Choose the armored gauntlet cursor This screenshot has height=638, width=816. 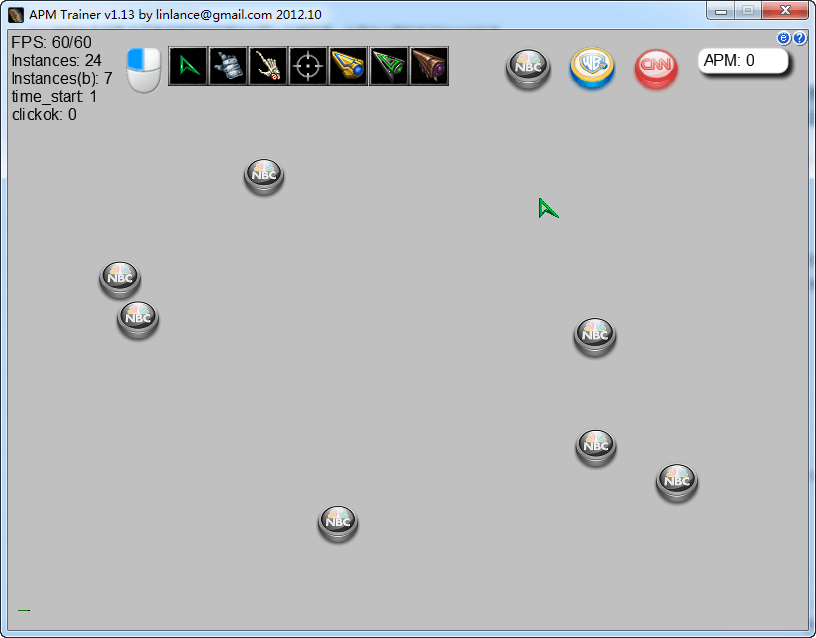tap(228, 66)
